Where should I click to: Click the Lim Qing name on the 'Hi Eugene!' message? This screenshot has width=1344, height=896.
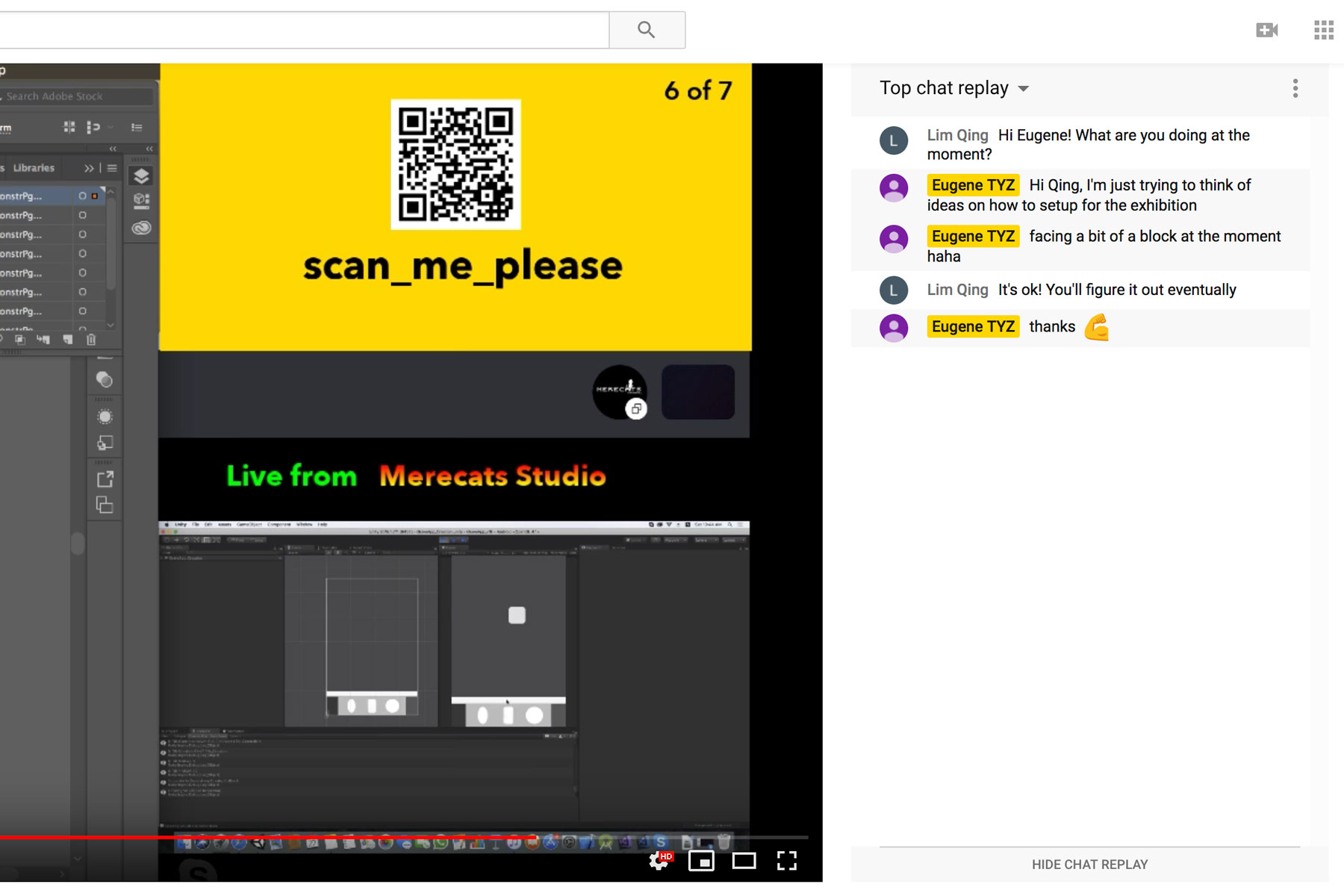click(x=957, y=135)
